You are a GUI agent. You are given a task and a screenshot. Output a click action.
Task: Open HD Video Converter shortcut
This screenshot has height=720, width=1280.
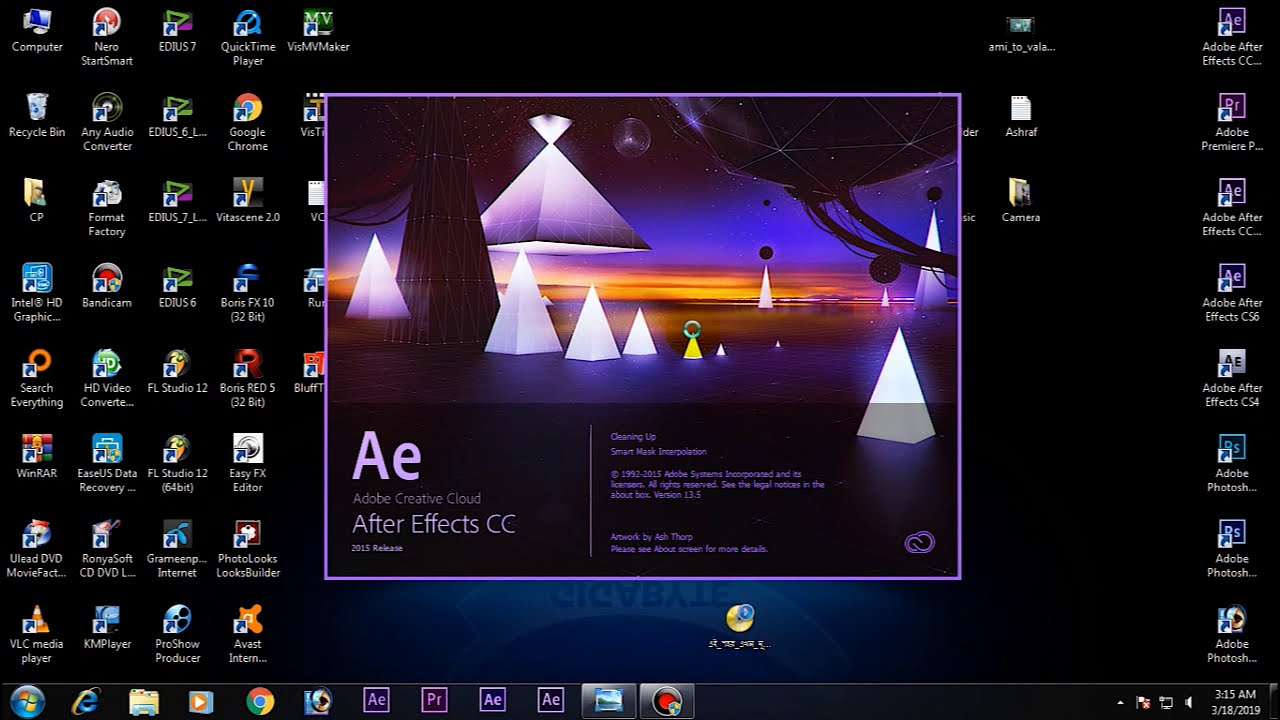[x=107, y=379]
